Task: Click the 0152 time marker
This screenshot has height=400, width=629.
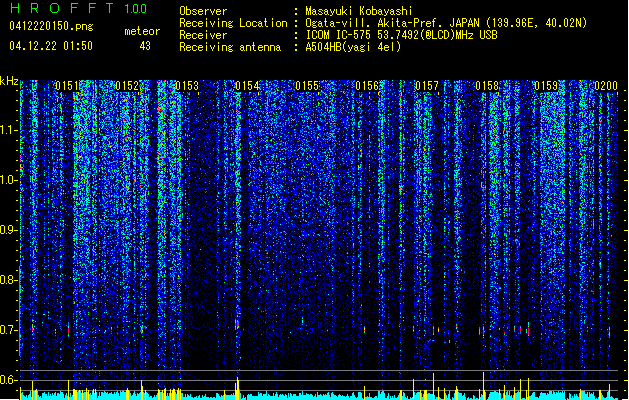Action: [x=127, y=86]
